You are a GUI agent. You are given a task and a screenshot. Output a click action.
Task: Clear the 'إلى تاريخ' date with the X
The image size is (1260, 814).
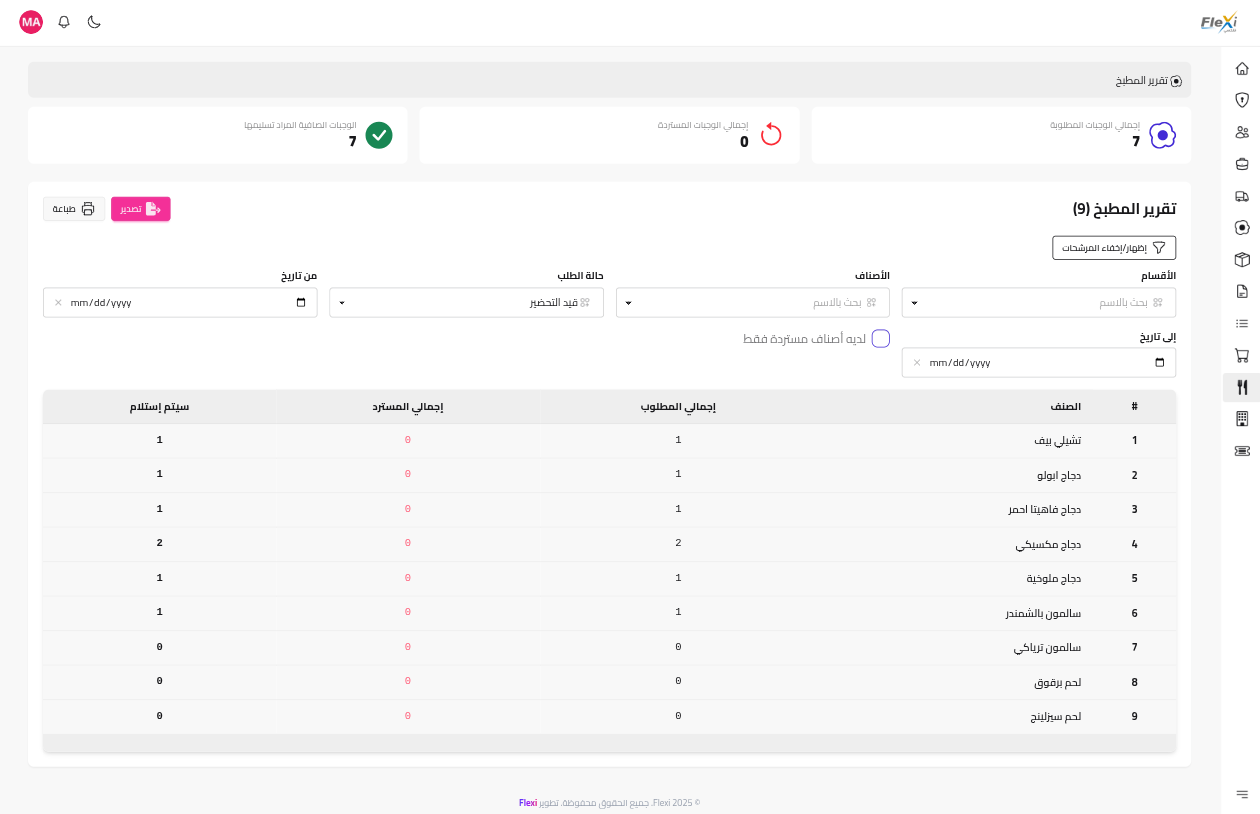coord(917,363)
